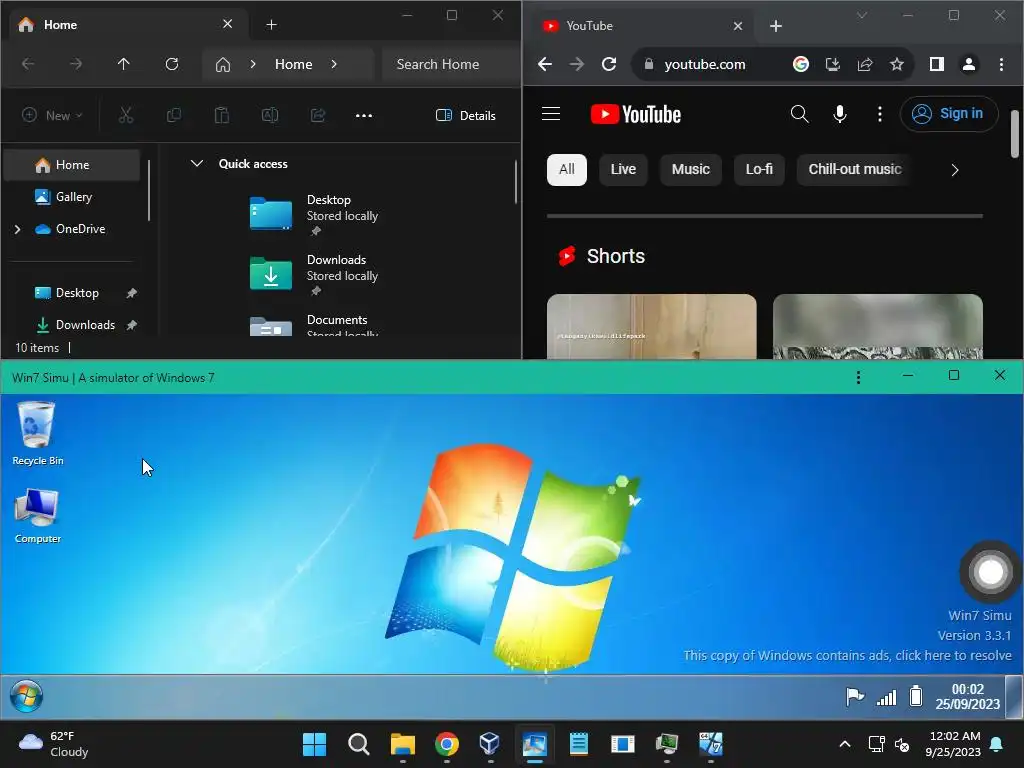Image resolution: width=1024 pixels, height=768 pixels.
Task: Click the Action Center flag in Win7 Simu tray
Action: [855, 697]
